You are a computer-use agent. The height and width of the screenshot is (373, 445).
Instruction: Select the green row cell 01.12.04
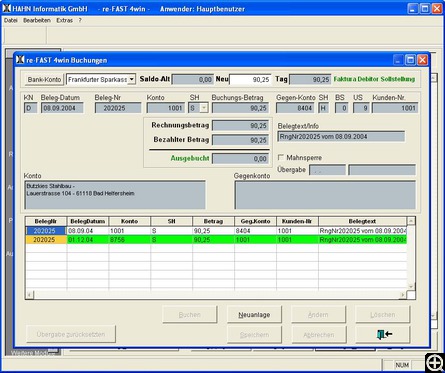tap(88, 240)
